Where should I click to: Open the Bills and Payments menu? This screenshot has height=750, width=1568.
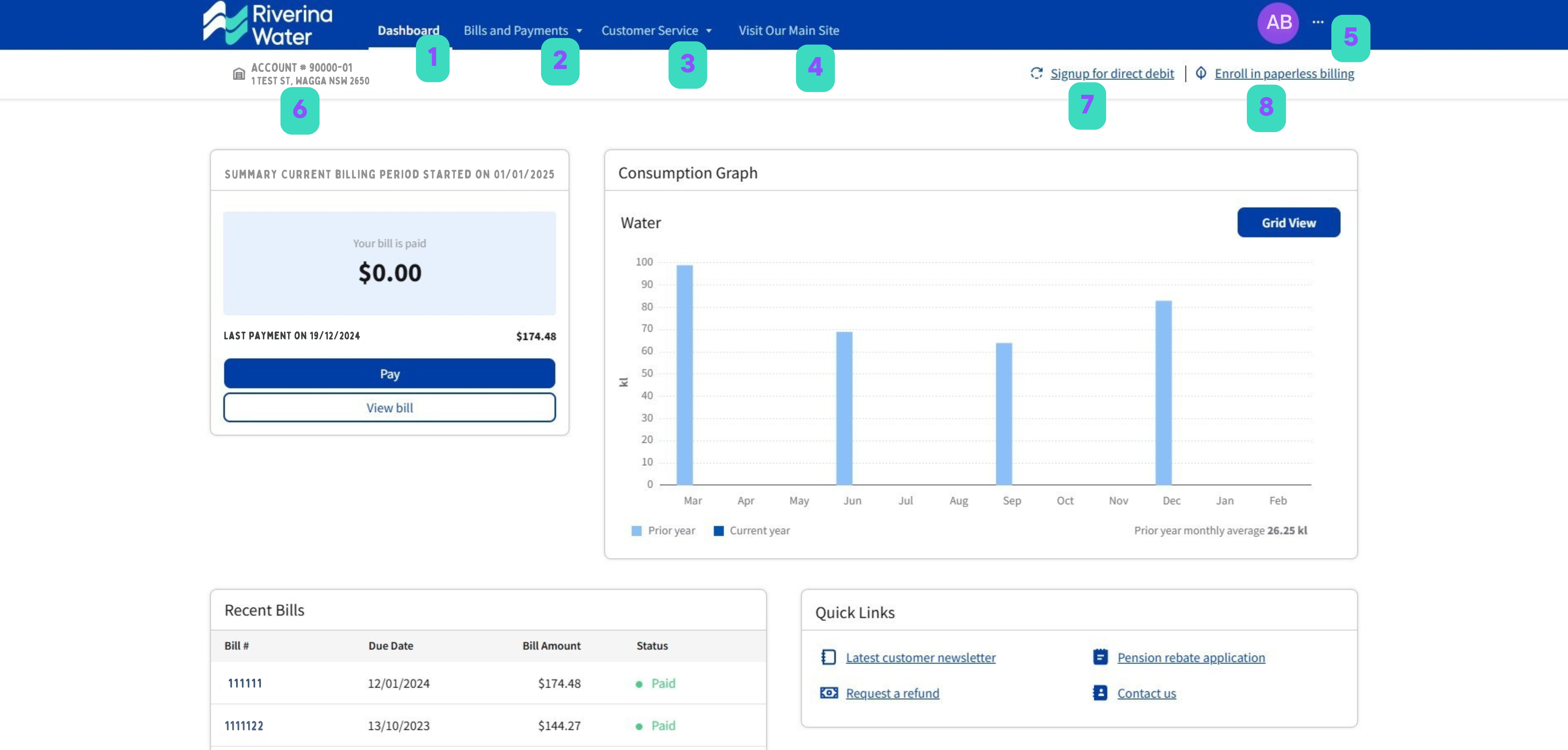[516, 31]
